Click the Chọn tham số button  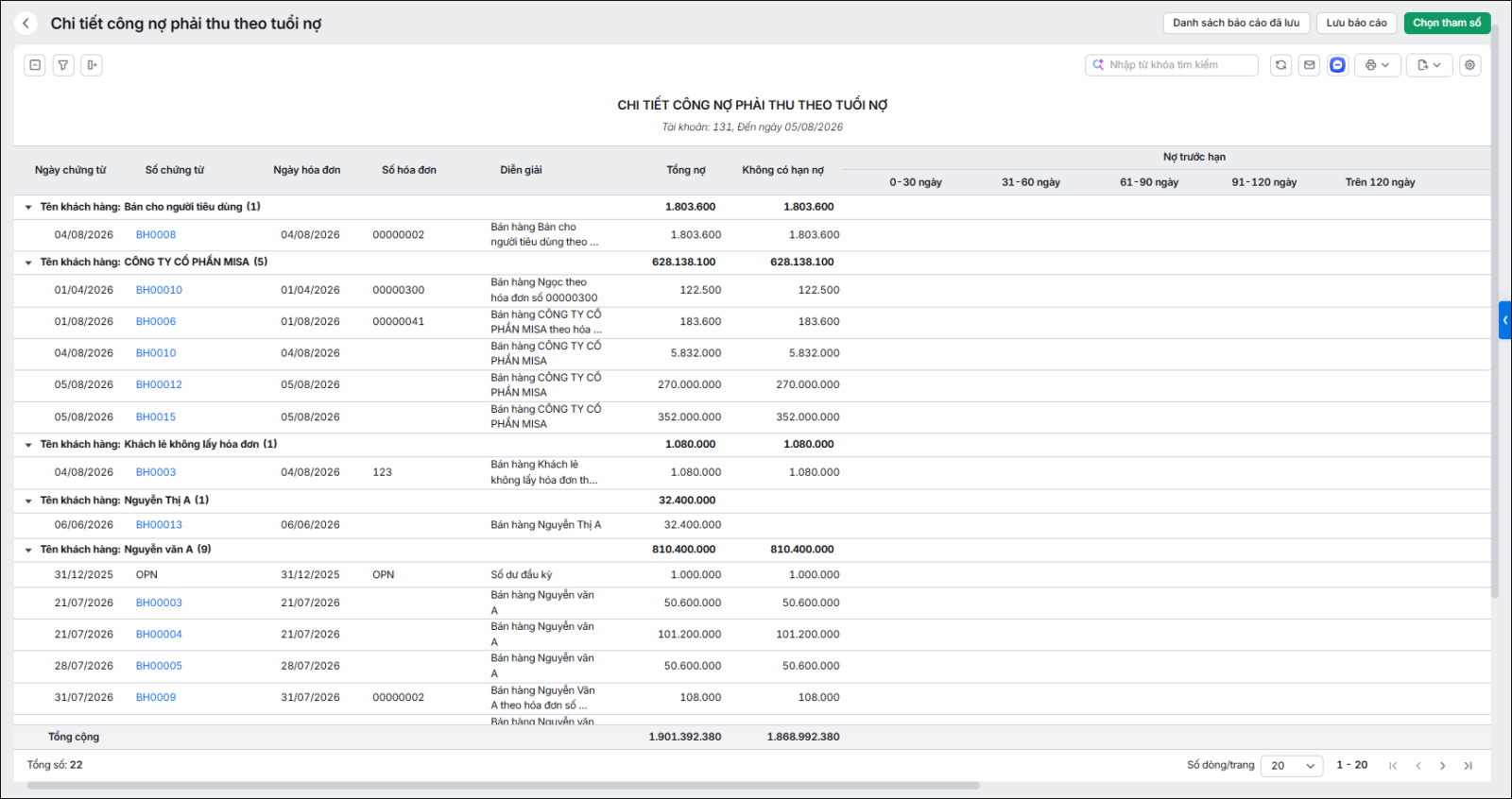(x=1447, y=23)
